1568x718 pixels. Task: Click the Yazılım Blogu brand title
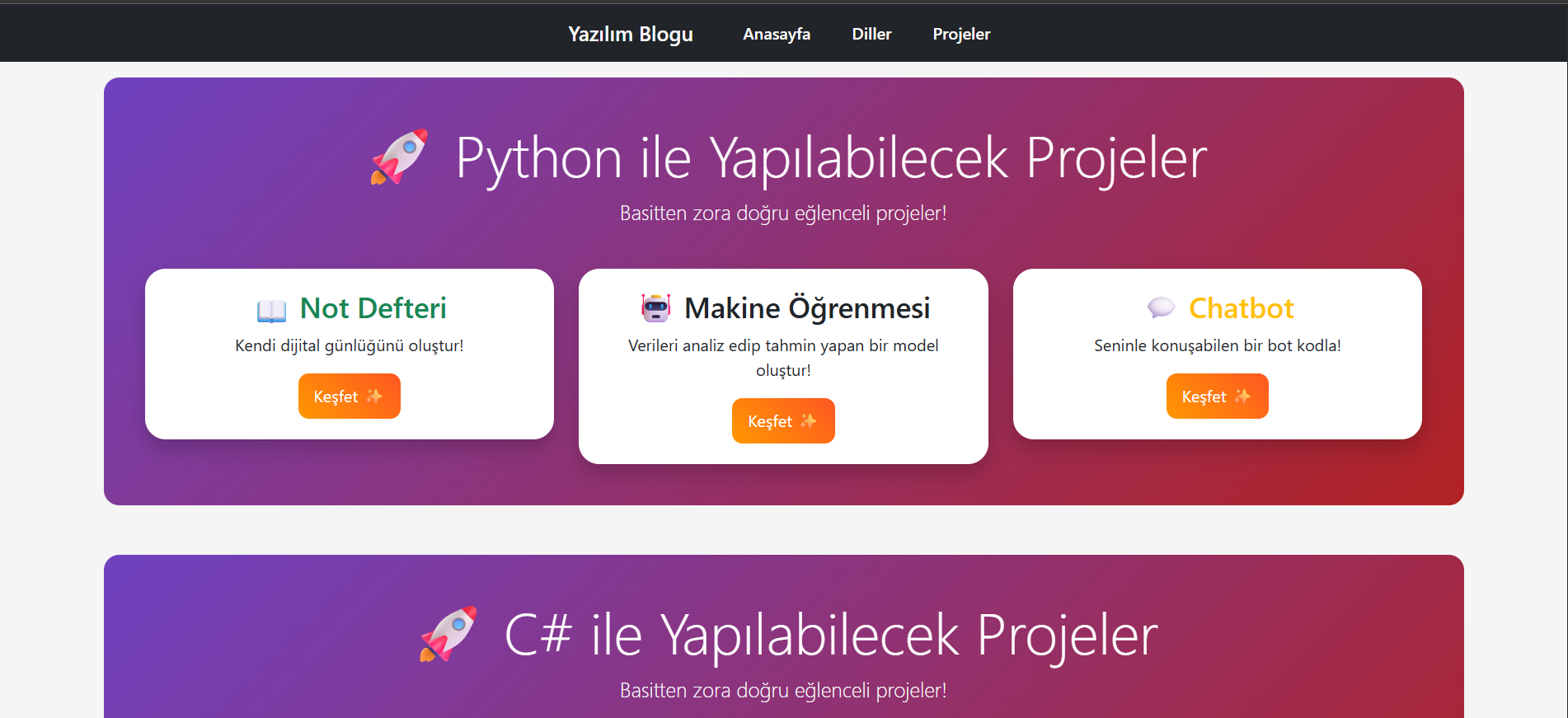coord(631,34)
